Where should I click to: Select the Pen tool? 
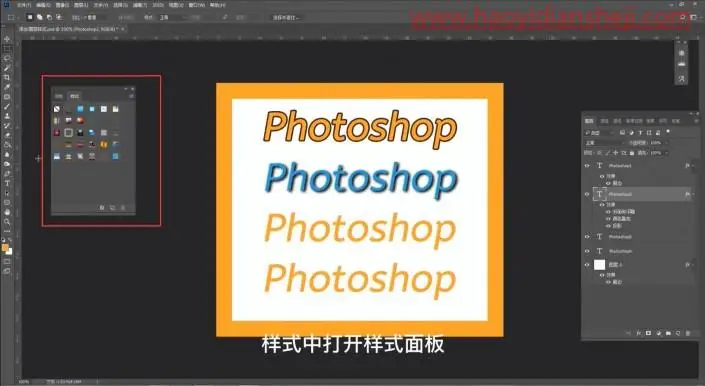click(7, 173)
